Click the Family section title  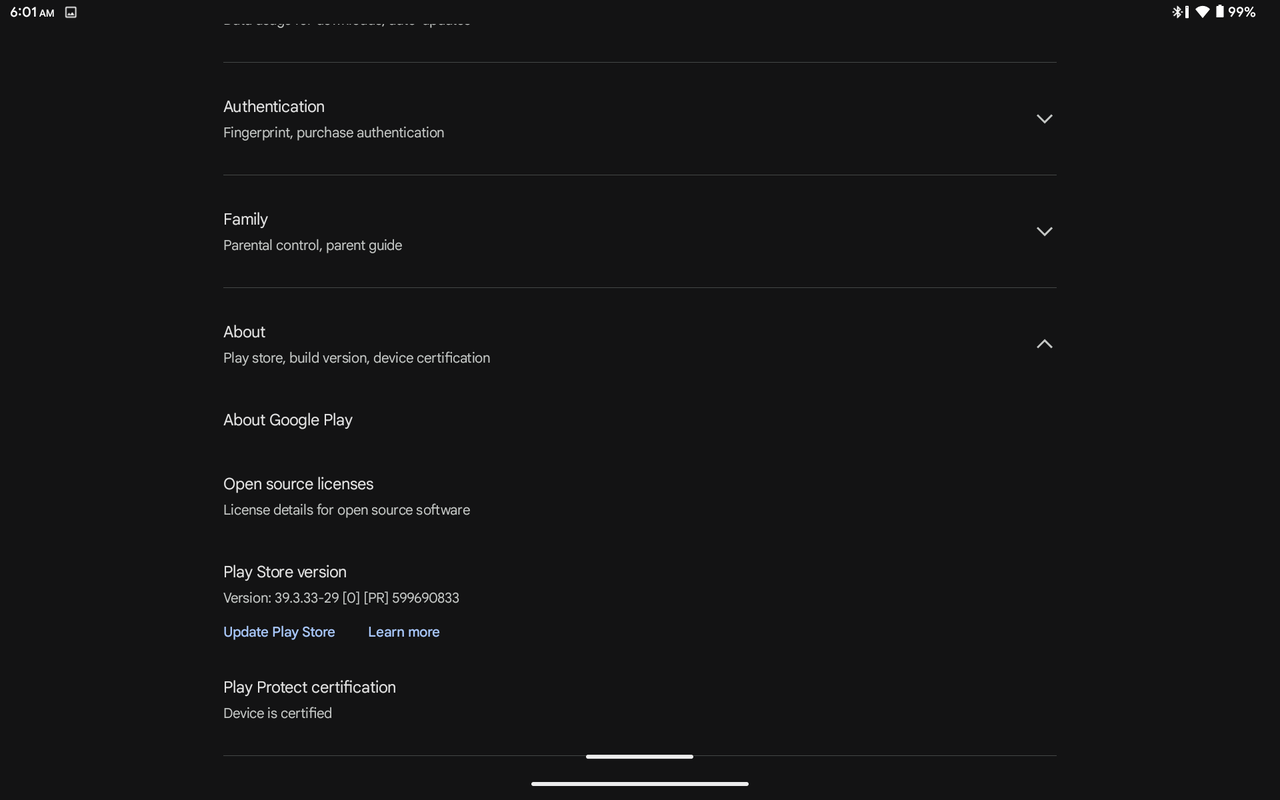pyautogui.click(x=246, y=219)
